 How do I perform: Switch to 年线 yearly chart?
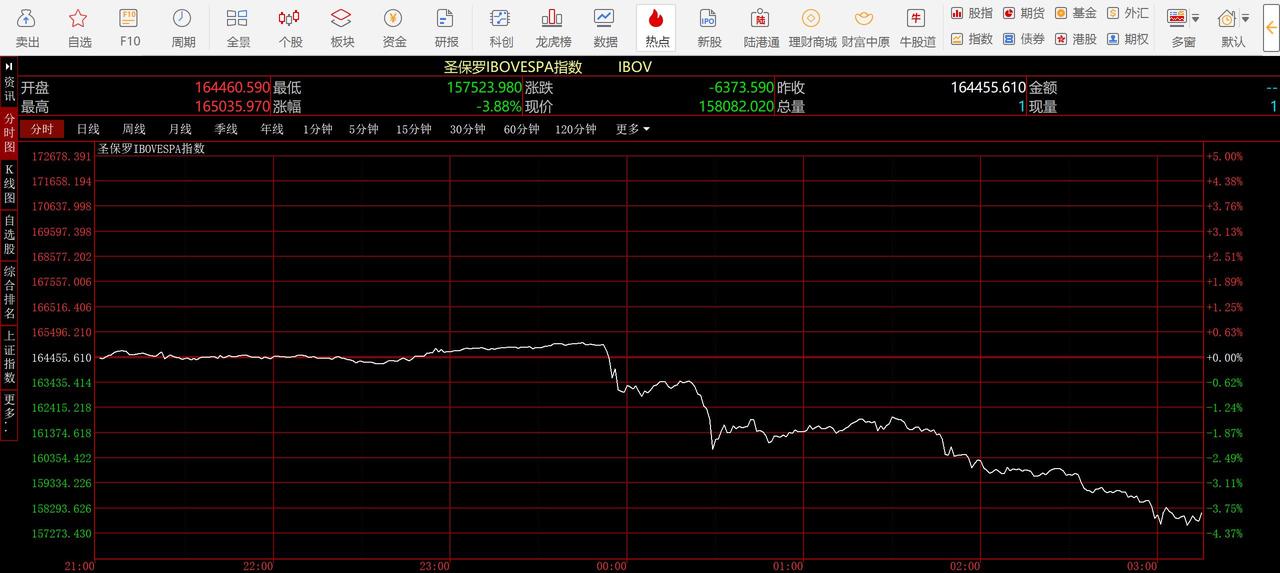(x=272, y=129)
